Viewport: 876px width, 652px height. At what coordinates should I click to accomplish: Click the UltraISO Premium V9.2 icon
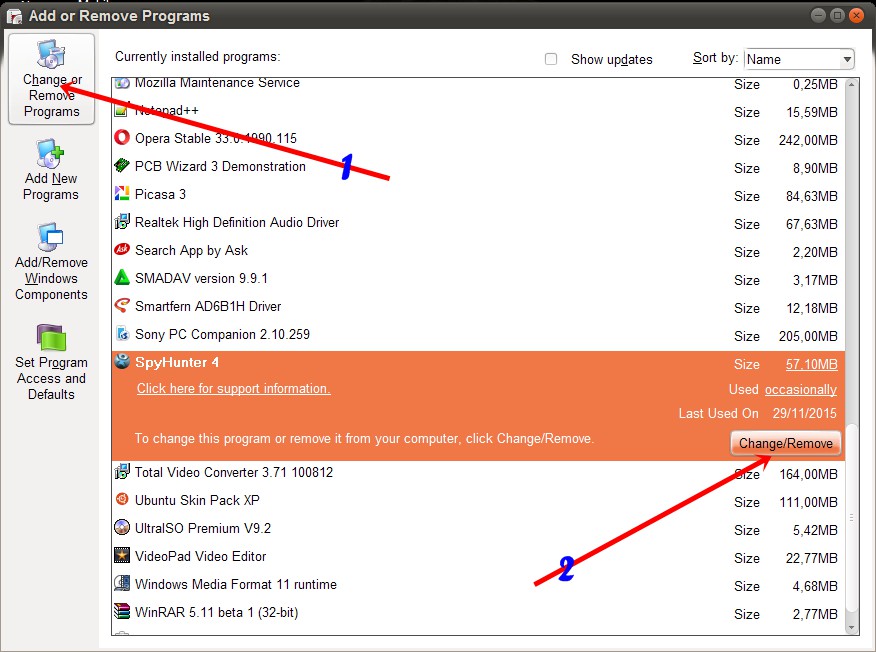click(122, 527)
